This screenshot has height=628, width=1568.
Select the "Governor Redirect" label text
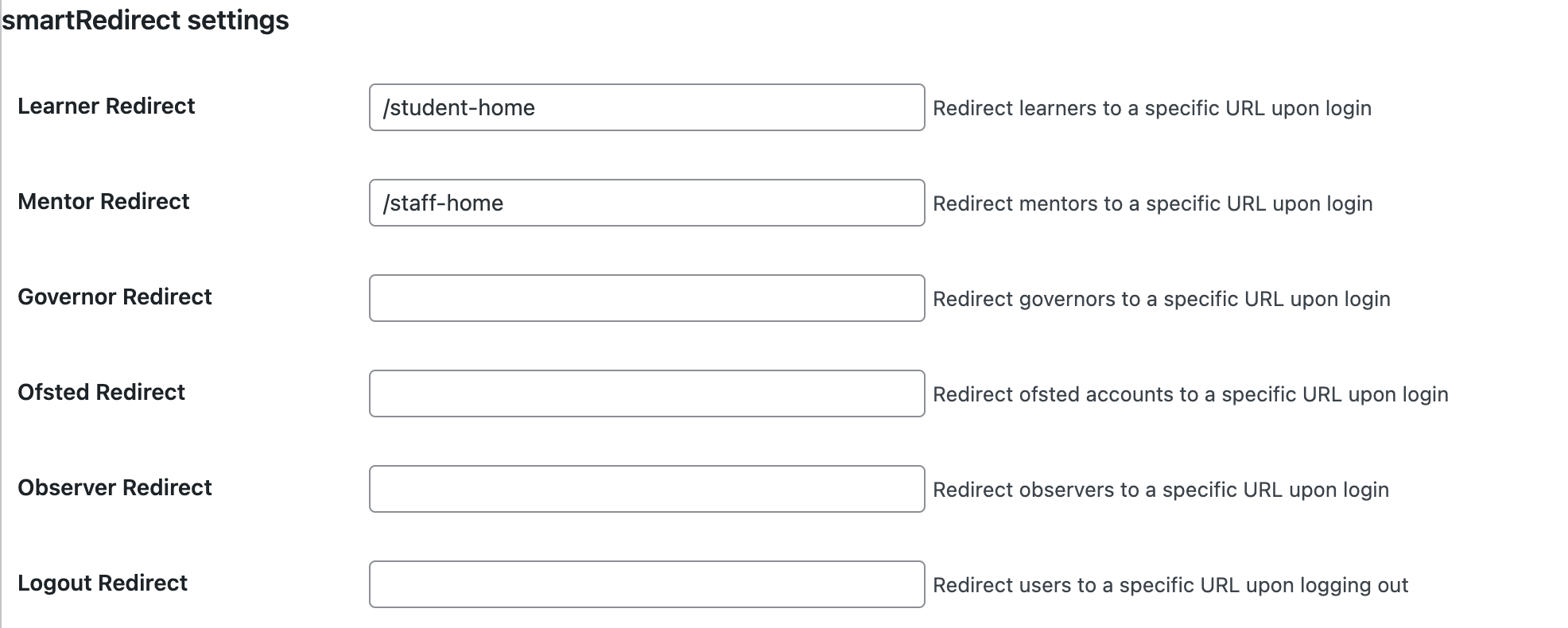pyautogui.click(x=114, y=297)
